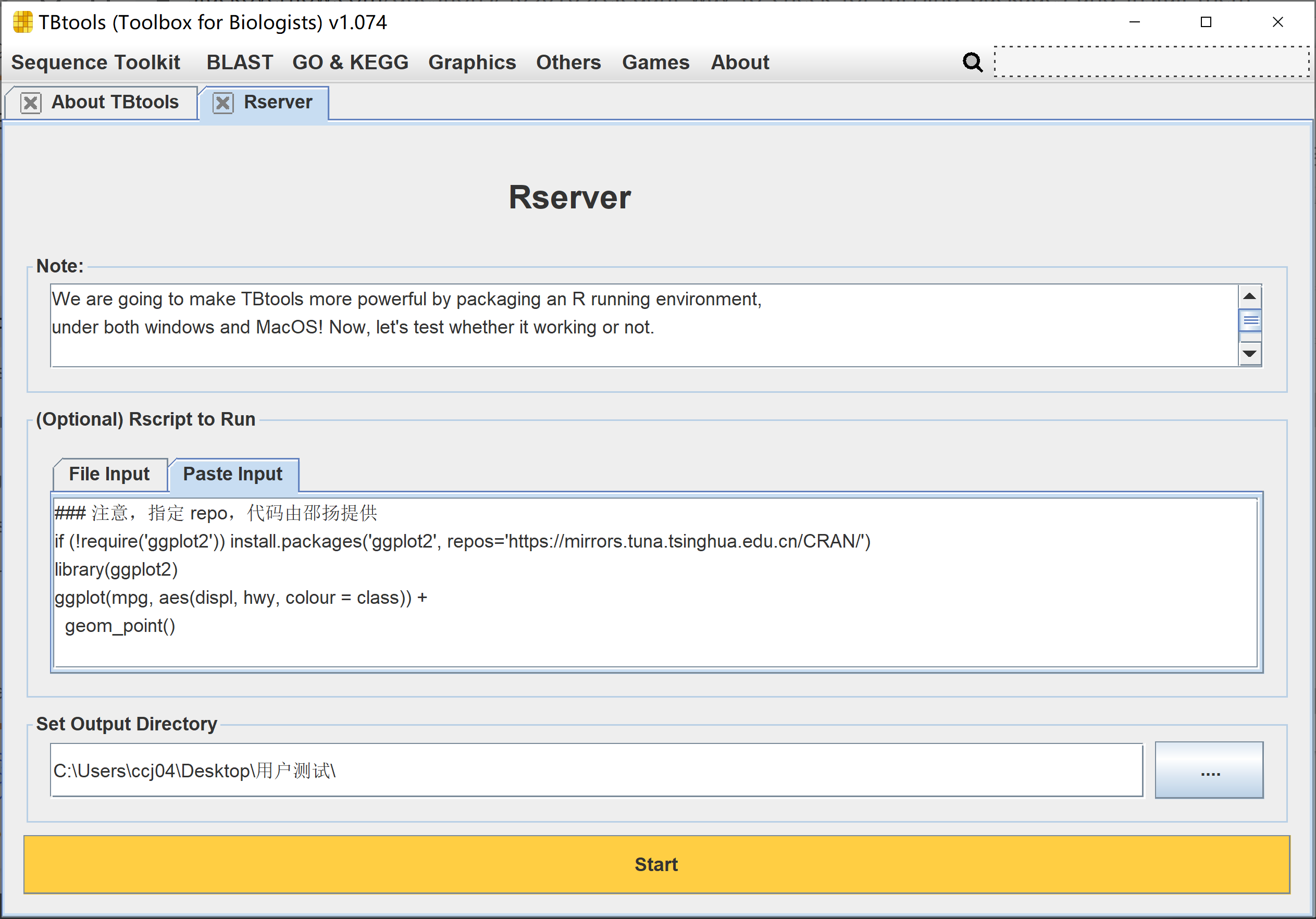Image resolution: width=1316 pixels, height=919 pixels.
Task: Select the Rserver tab
Action: tap(278, 102)
